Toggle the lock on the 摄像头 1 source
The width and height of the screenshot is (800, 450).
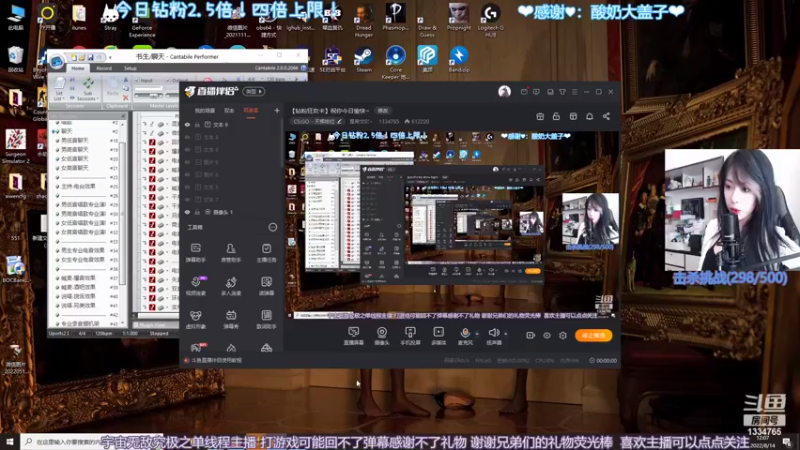197,212
